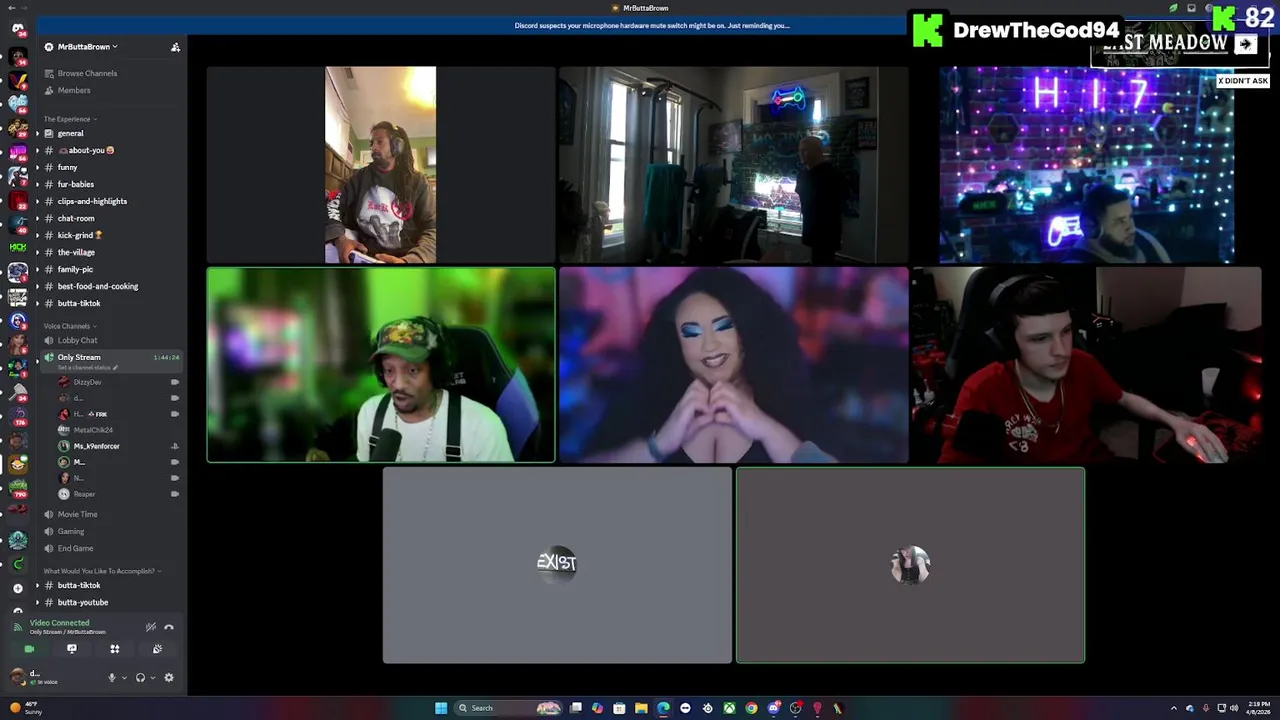Open Xbox app from taskbar
The width and height of the screenshot is (1280, 720).
(730, 708)
